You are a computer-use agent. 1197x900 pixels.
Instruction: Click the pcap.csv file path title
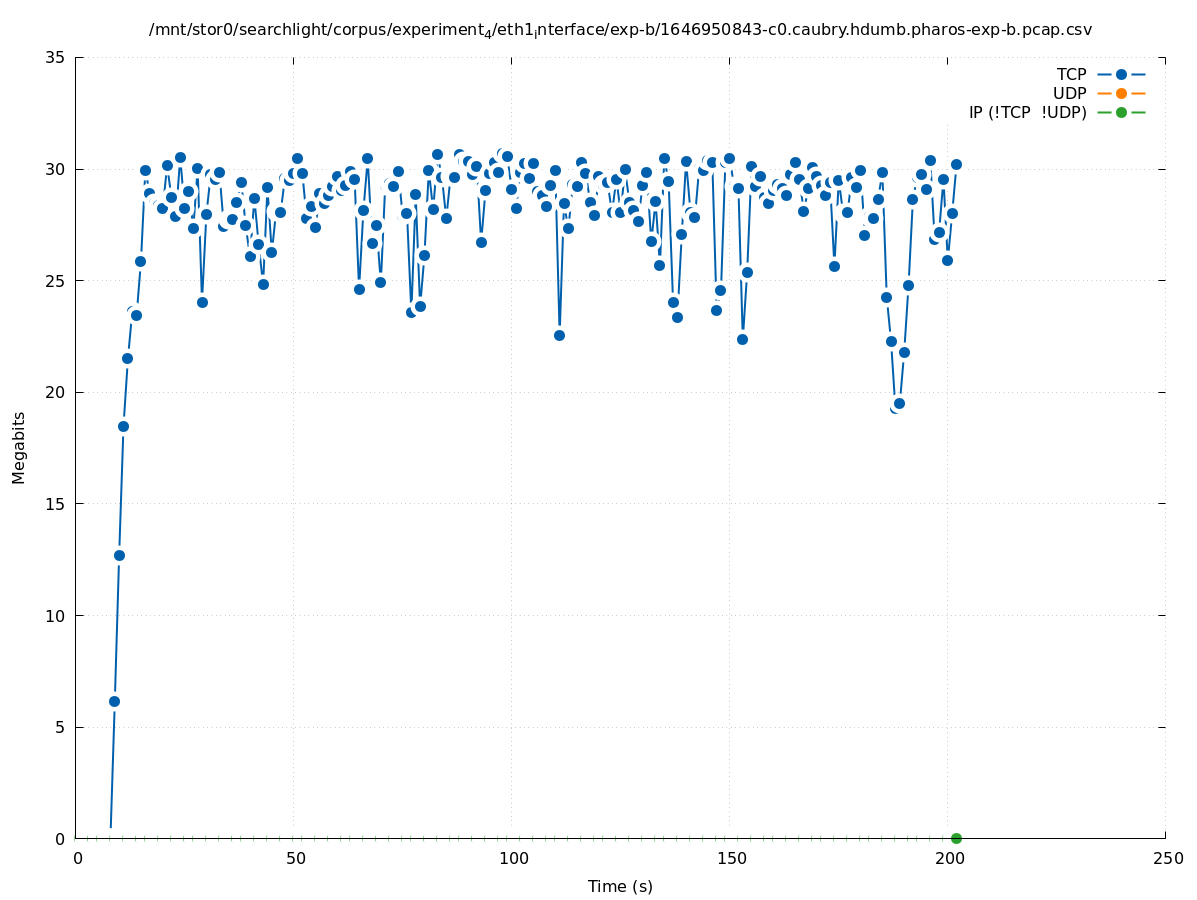(620, 30)
